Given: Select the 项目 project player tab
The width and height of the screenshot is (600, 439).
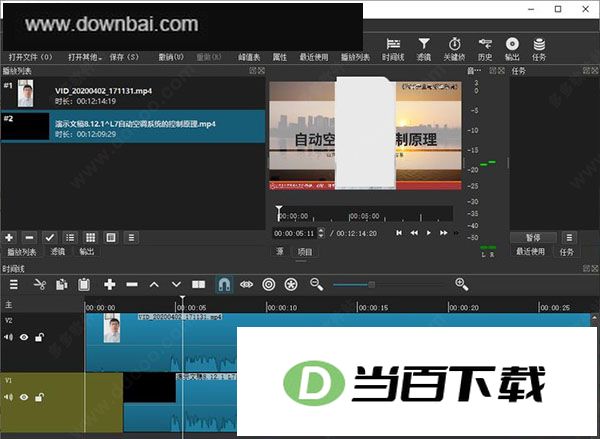Looking at the screenshot, I should tap(305, 252).
